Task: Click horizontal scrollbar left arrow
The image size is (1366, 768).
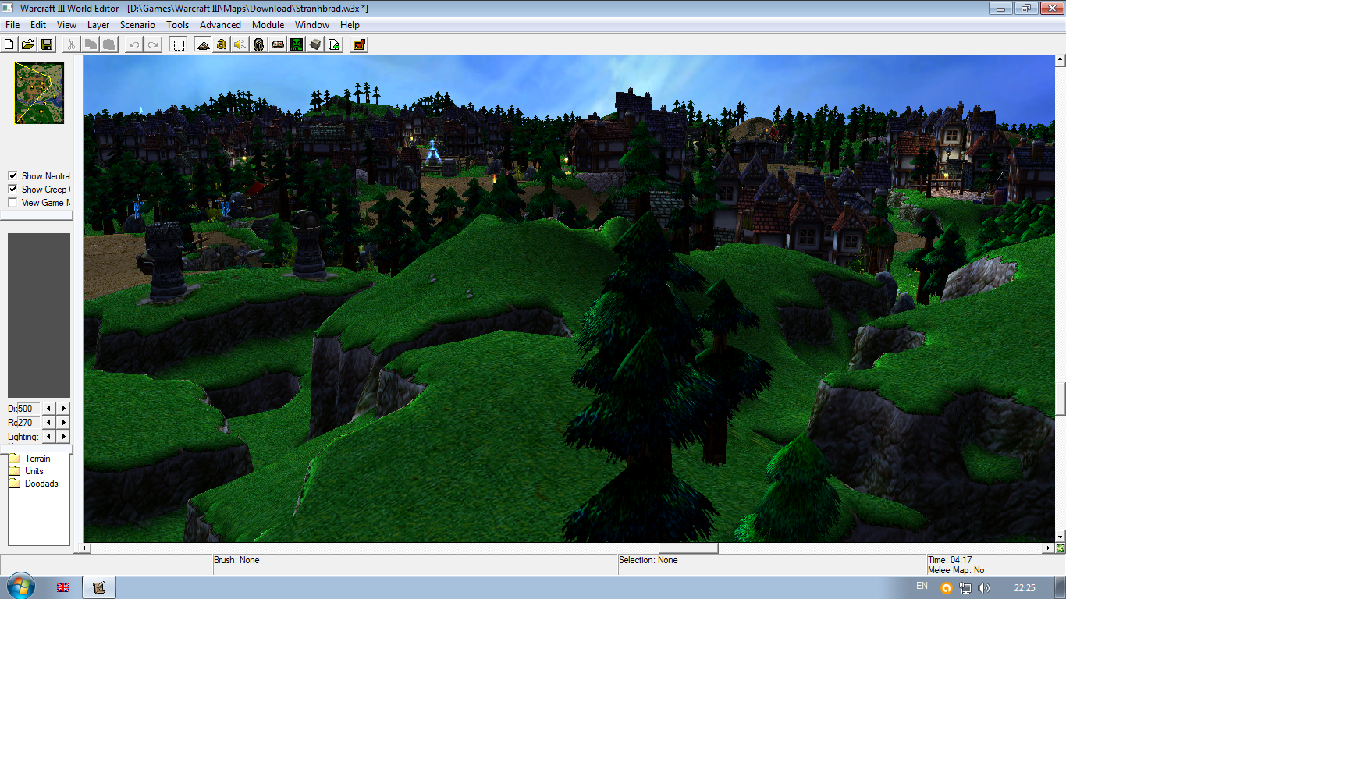Action: (86, 548)
